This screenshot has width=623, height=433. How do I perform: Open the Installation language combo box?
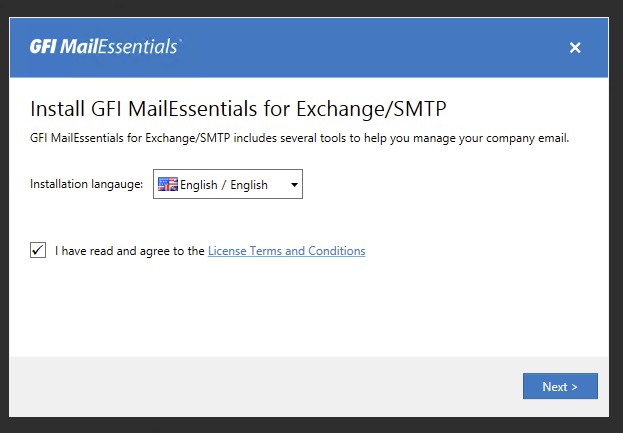click(x=228, y=185)
